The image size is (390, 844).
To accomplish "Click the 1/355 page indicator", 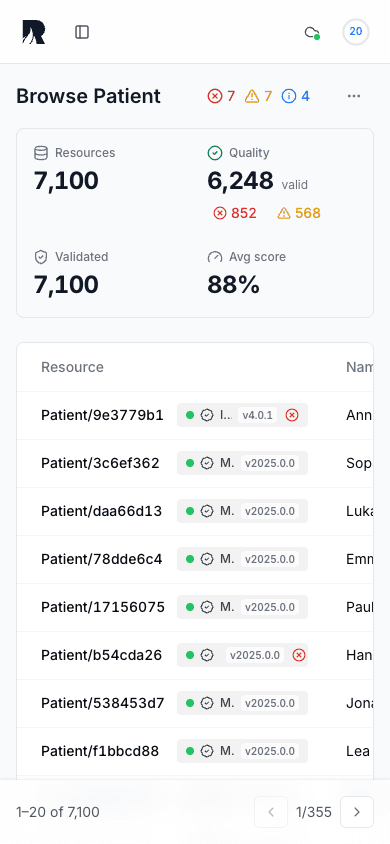I will point(314,812).
